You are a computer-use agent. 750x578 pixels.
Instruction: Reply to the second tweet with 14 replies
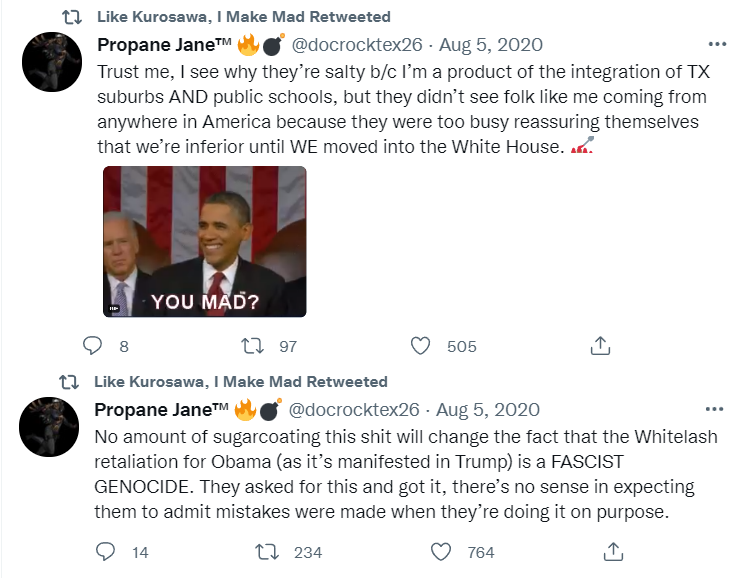pyautogui.click(x=107, y=552)
